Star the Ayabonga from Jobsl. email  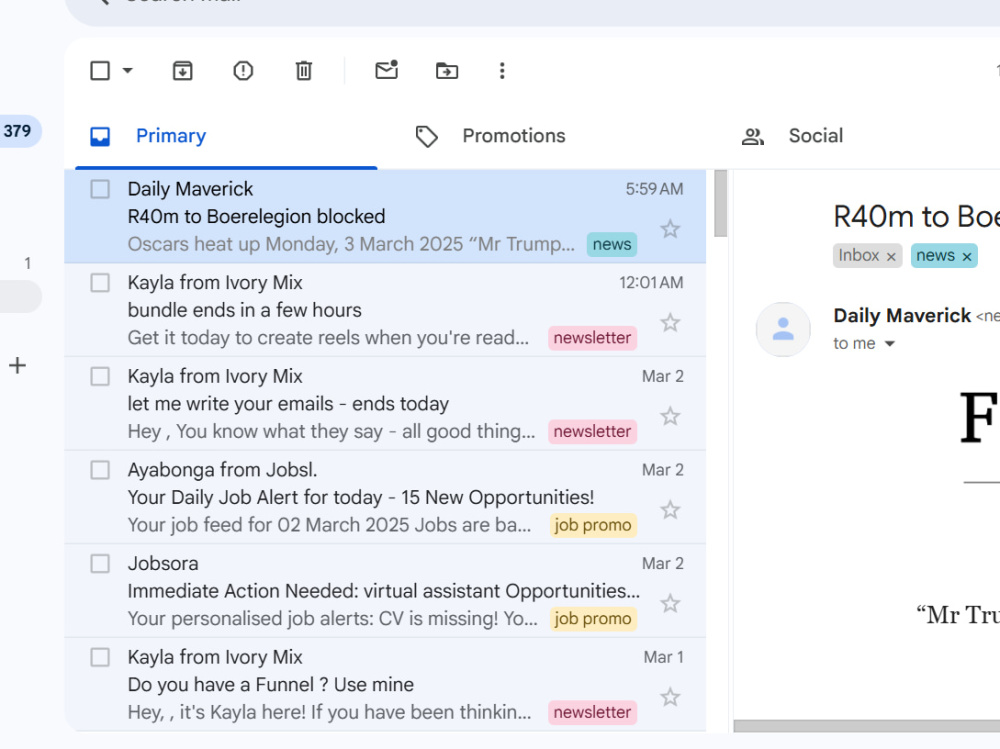670,510
